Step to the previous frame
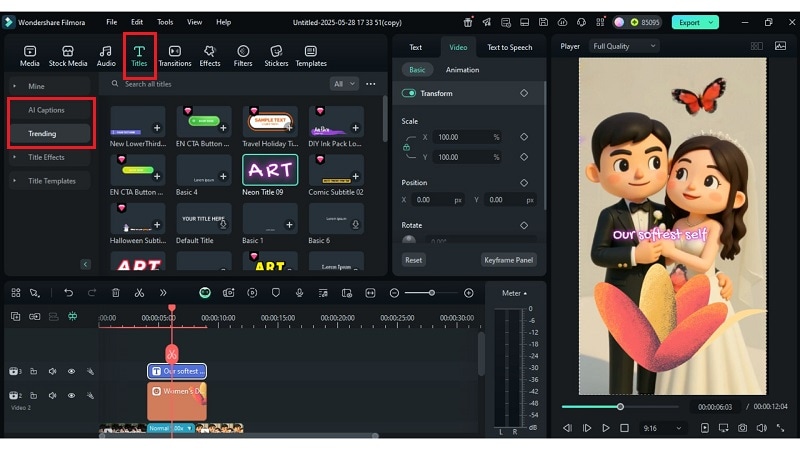800x450 pixels. [567, 428]
